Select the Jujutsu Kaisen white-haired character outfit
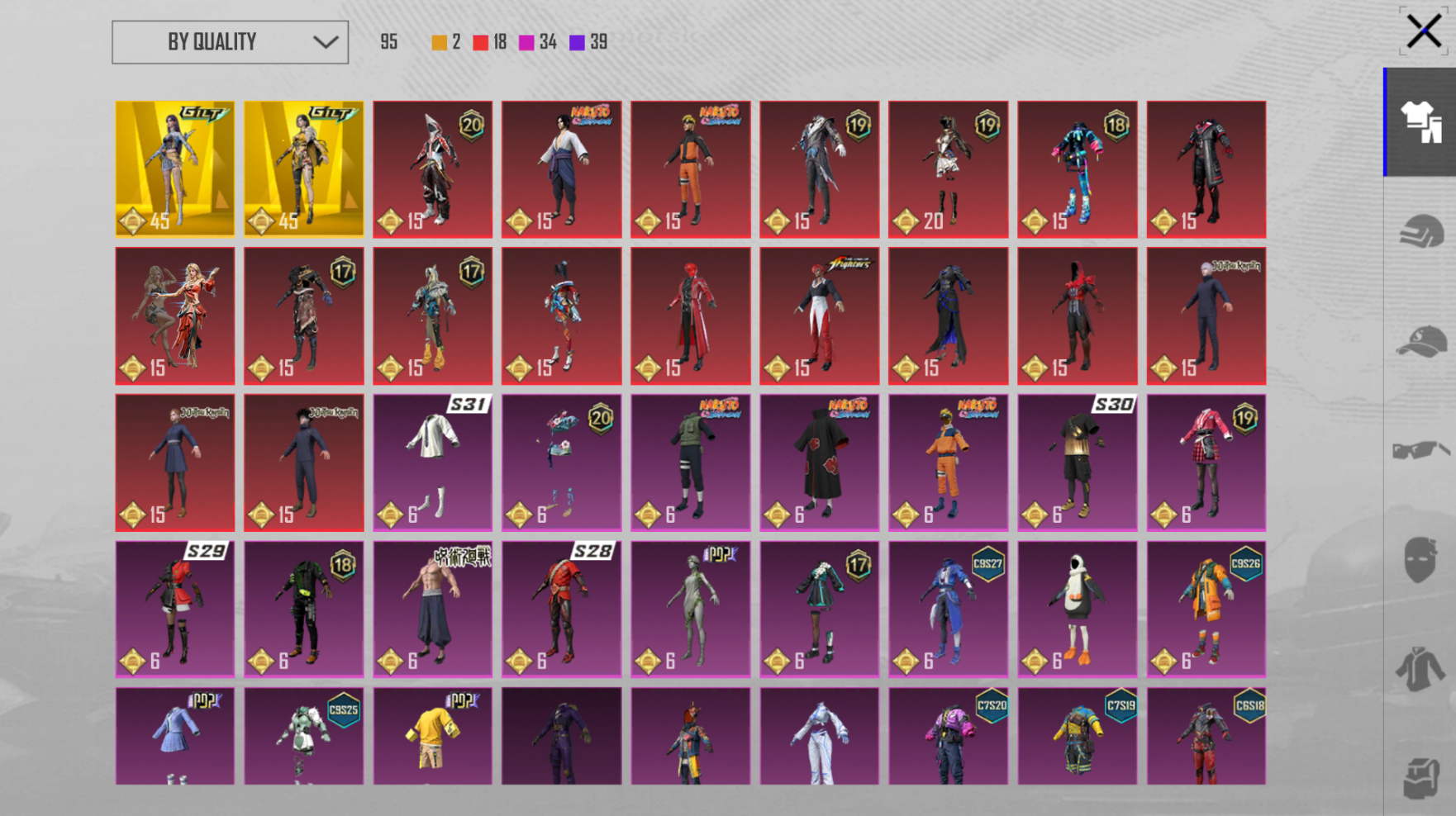The image size is (1456, 816). tap(1206, 316)
